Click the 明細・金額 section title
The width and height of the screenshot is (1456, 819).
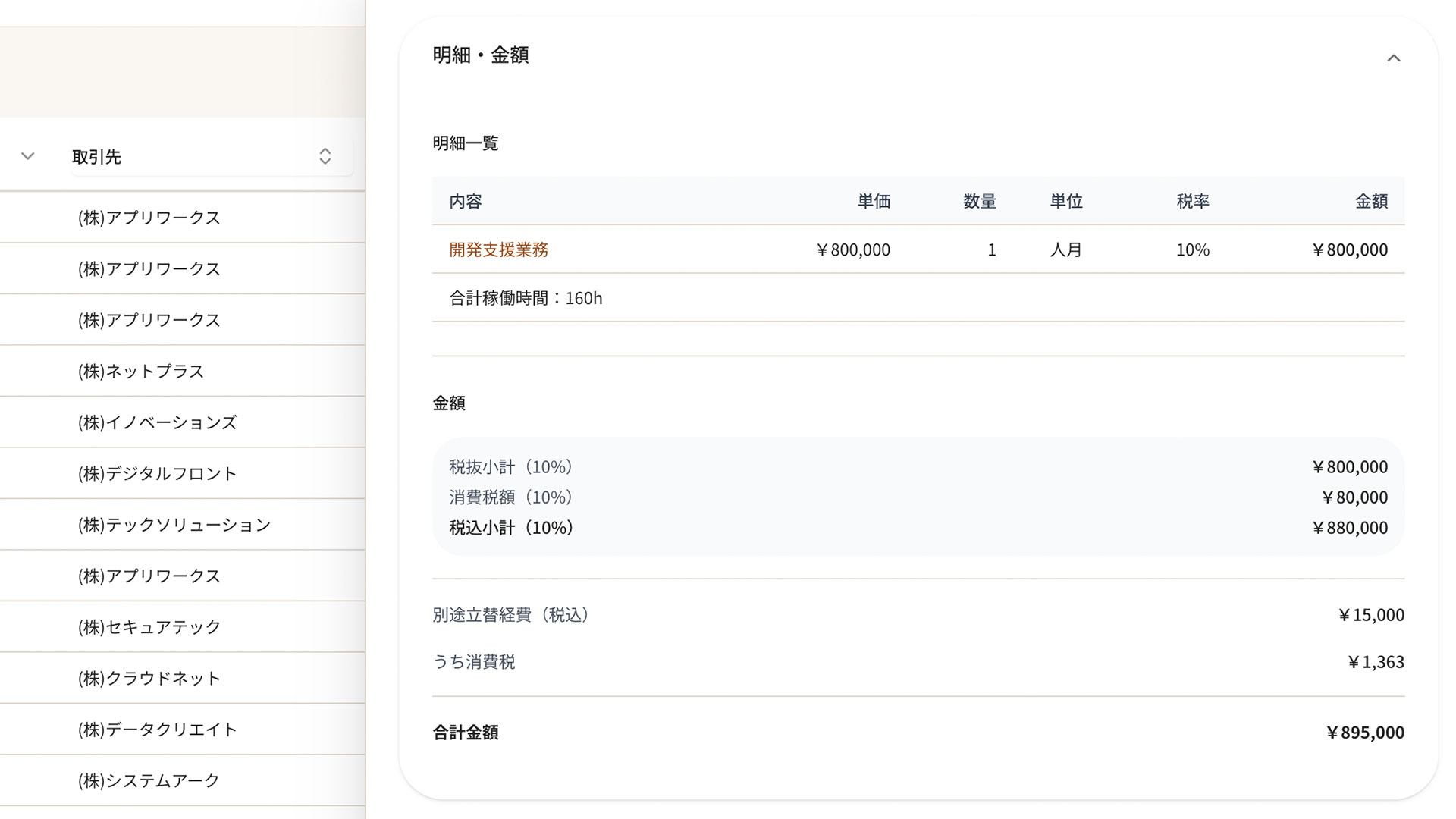(x=481, y=55)
